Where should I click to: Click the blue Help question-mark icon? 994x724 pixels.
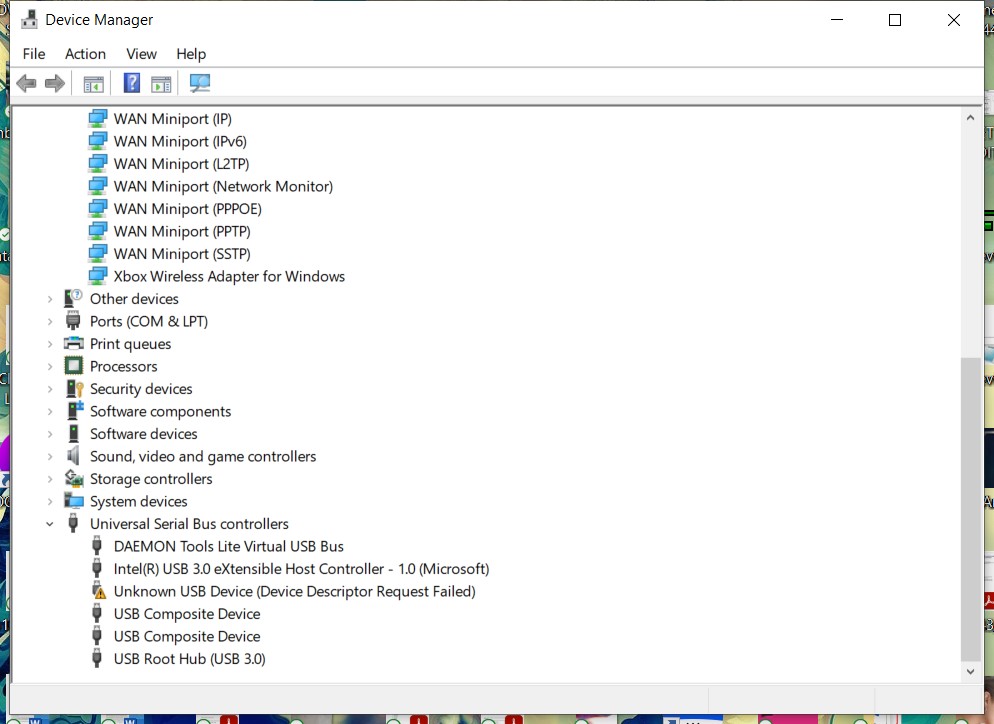131,84
